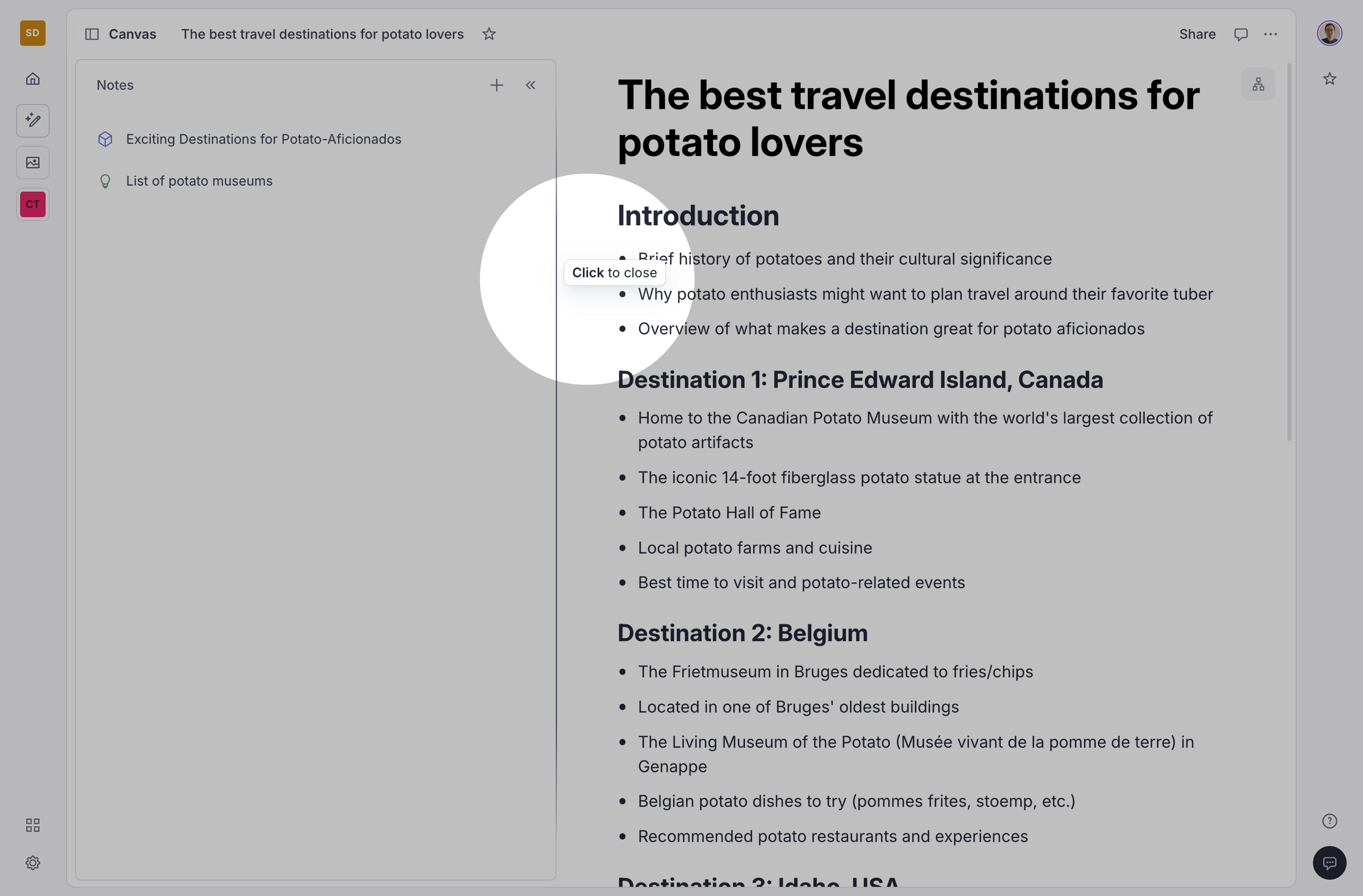Open the chat support bubble
The image size is (1363, 896).
pyautogui.click(x=1329, y=862)
